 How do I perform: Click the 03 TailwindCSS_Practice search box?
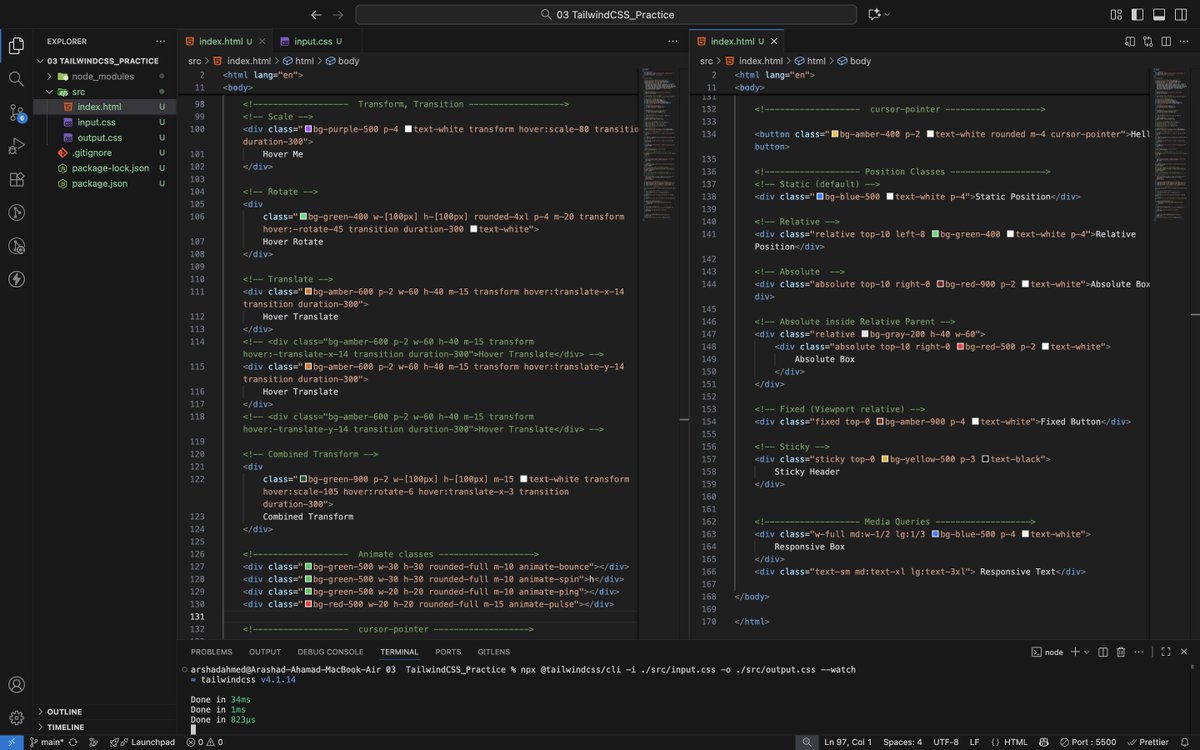click(606, 14)
